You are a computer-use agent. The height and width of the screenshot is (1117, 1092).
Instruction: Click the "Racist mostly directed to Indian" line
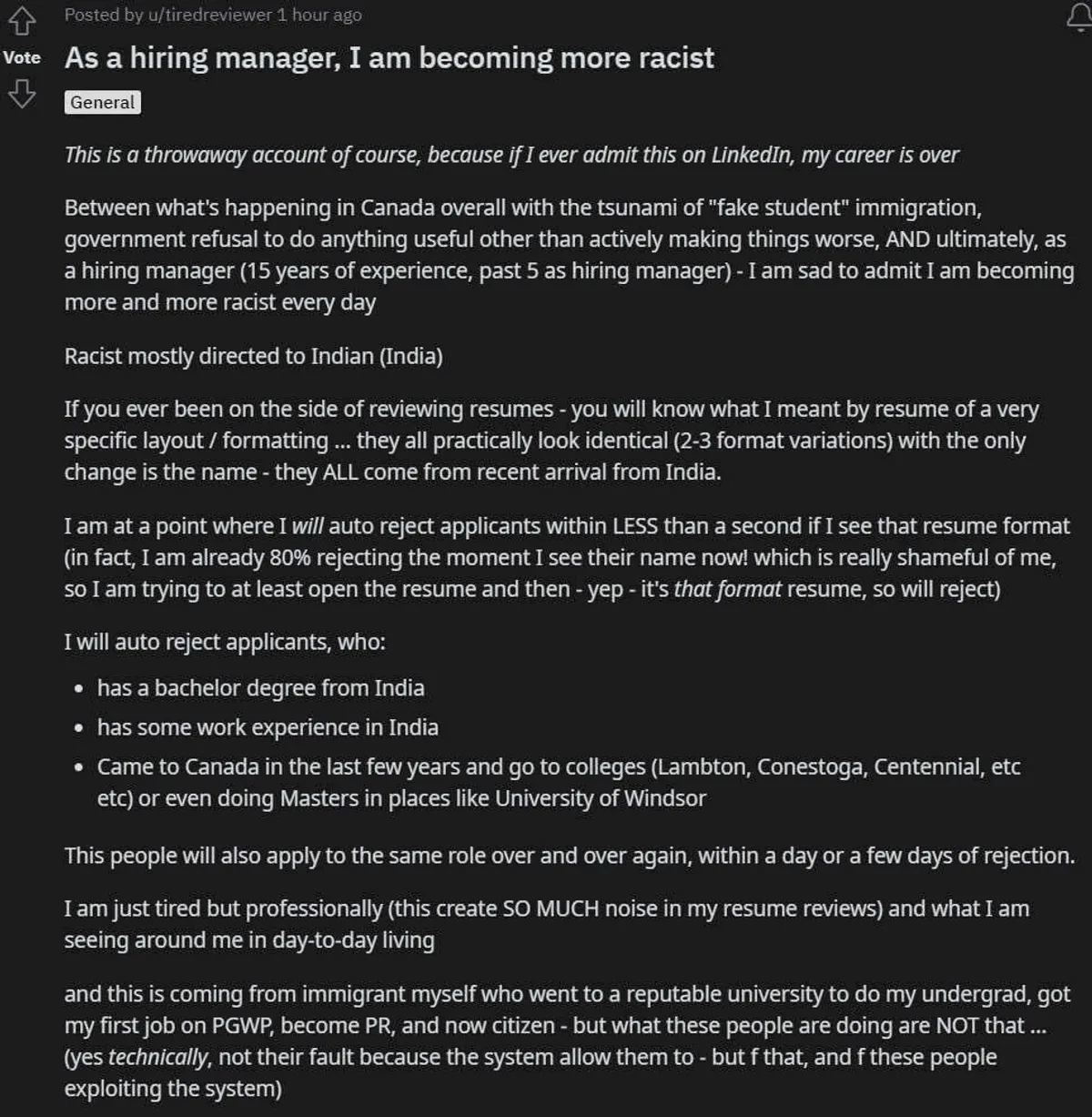pos(253,356)
